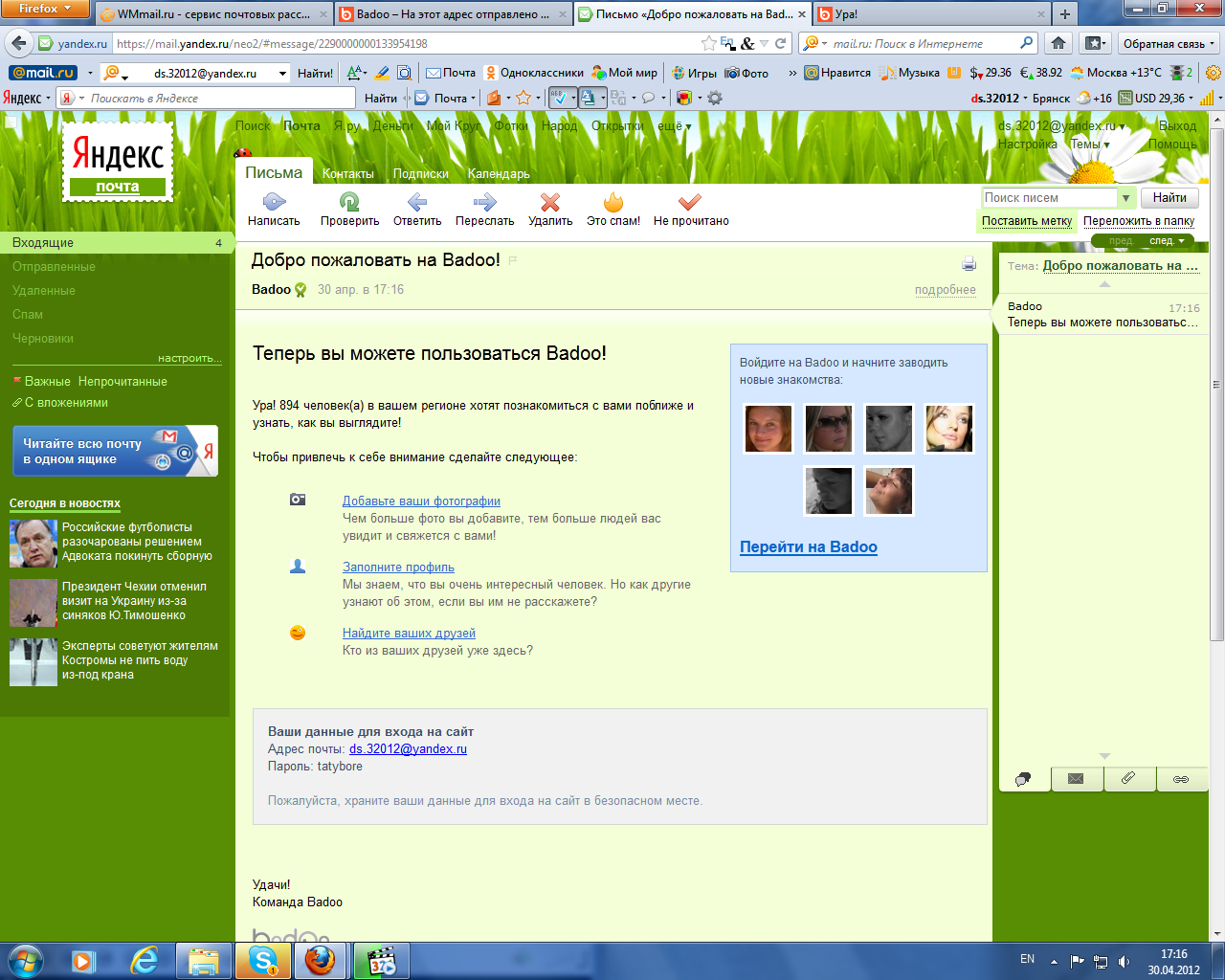
Task: Open the Мой мир toolbar shortcut
Action: [625, 73]
